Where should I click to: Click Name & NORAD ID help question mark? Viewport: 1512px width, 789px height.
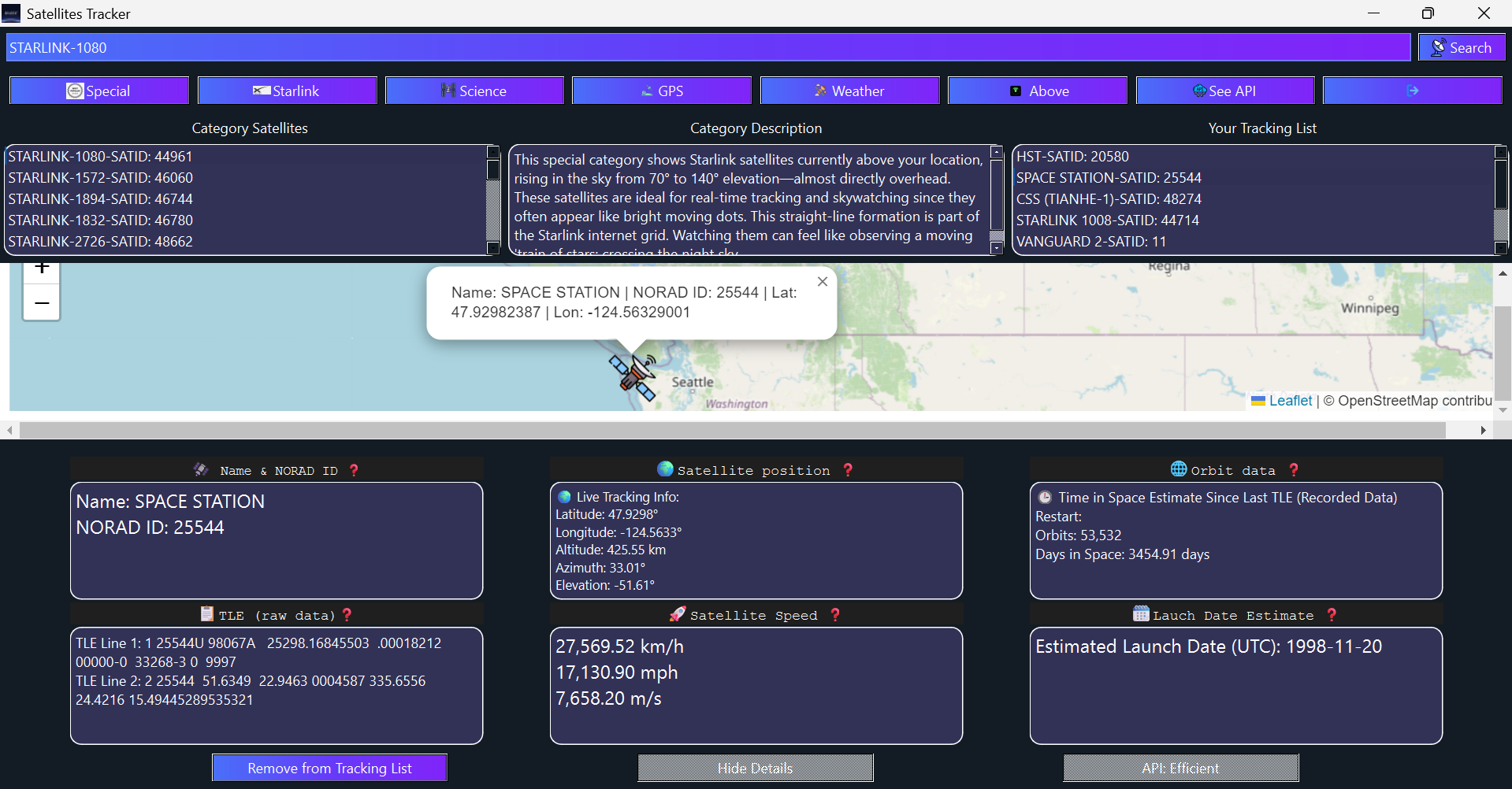click(x=354, y=470)
